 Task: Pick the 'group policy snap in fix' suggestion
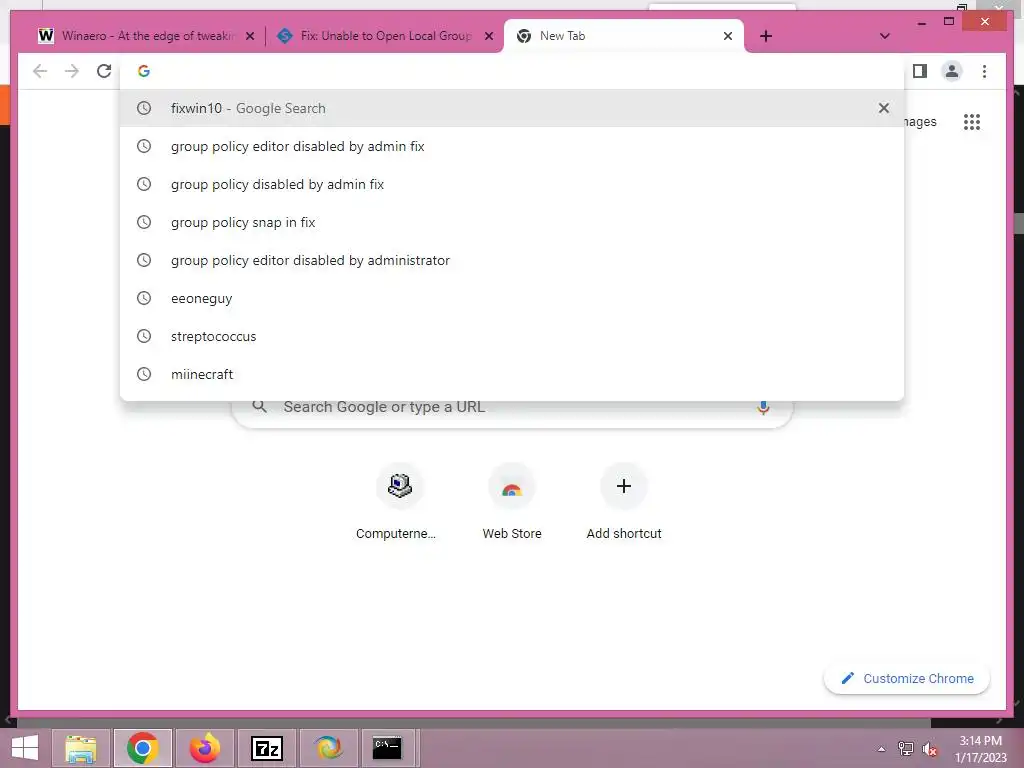click(x=512, y=222)
